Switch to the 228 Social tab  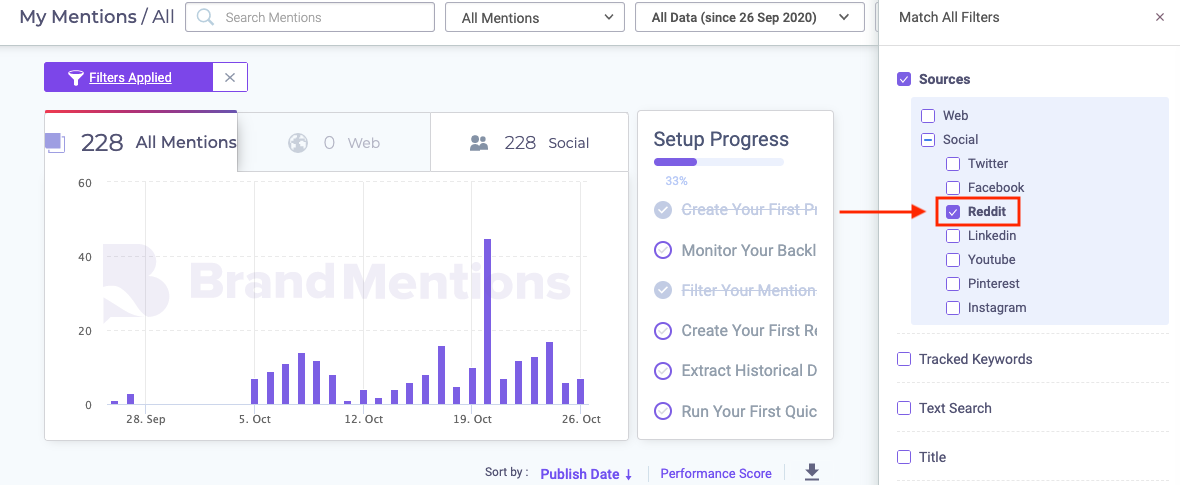529,142
